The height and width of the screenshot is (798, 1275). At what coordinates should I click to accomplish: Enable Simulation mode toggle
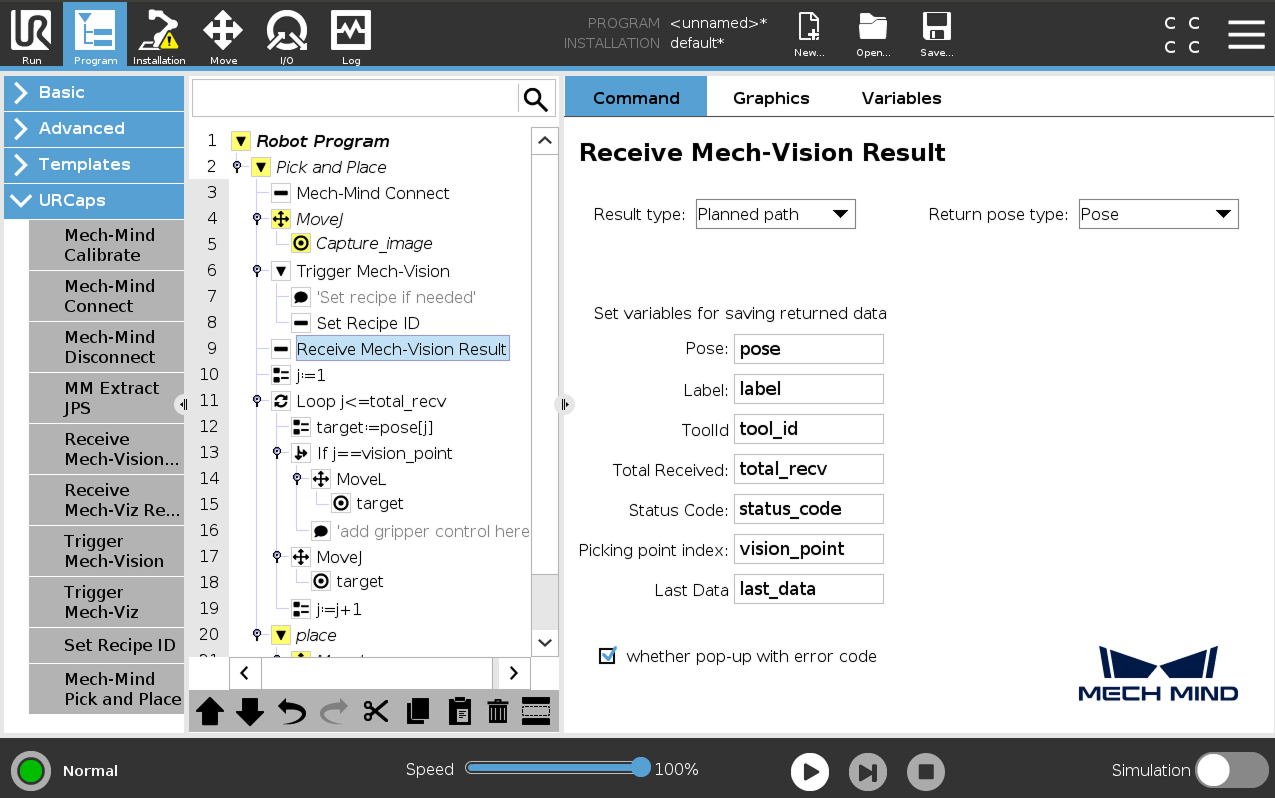1231,771
